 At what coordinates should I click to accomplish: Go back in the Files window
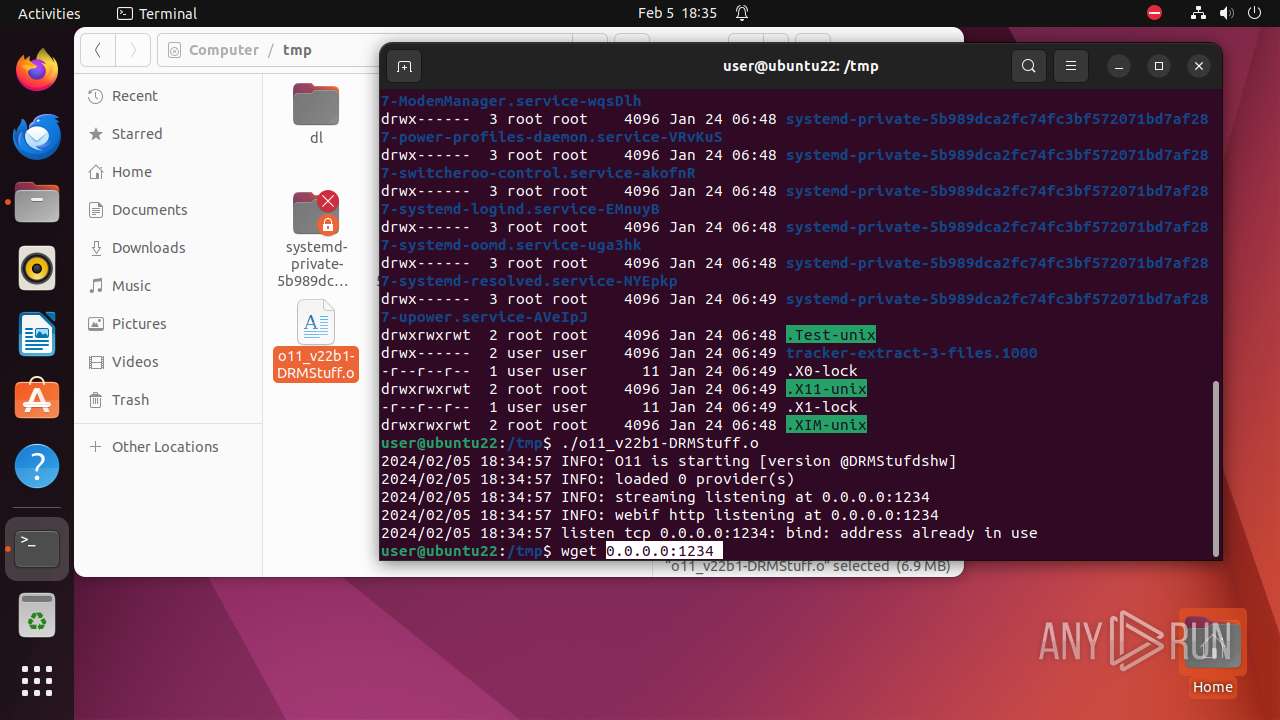(98, 50)
